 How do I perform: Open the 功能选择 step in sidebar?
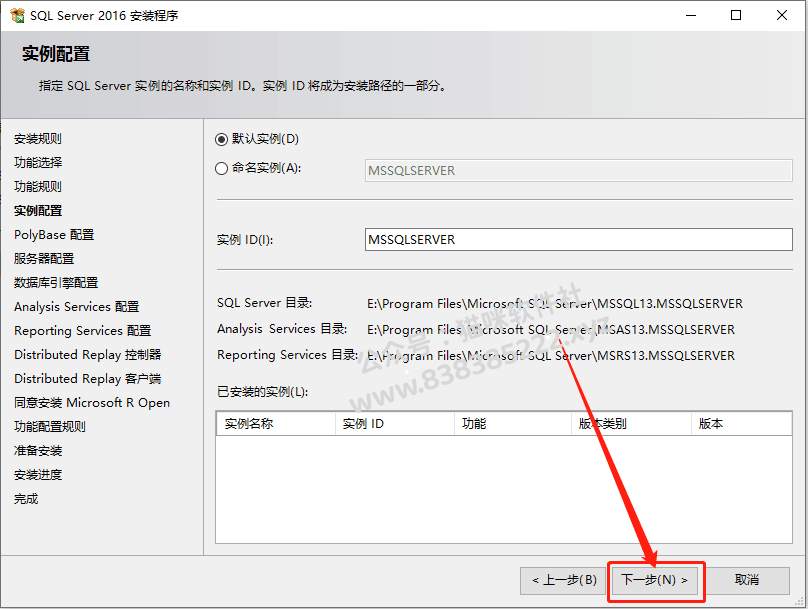38,163
